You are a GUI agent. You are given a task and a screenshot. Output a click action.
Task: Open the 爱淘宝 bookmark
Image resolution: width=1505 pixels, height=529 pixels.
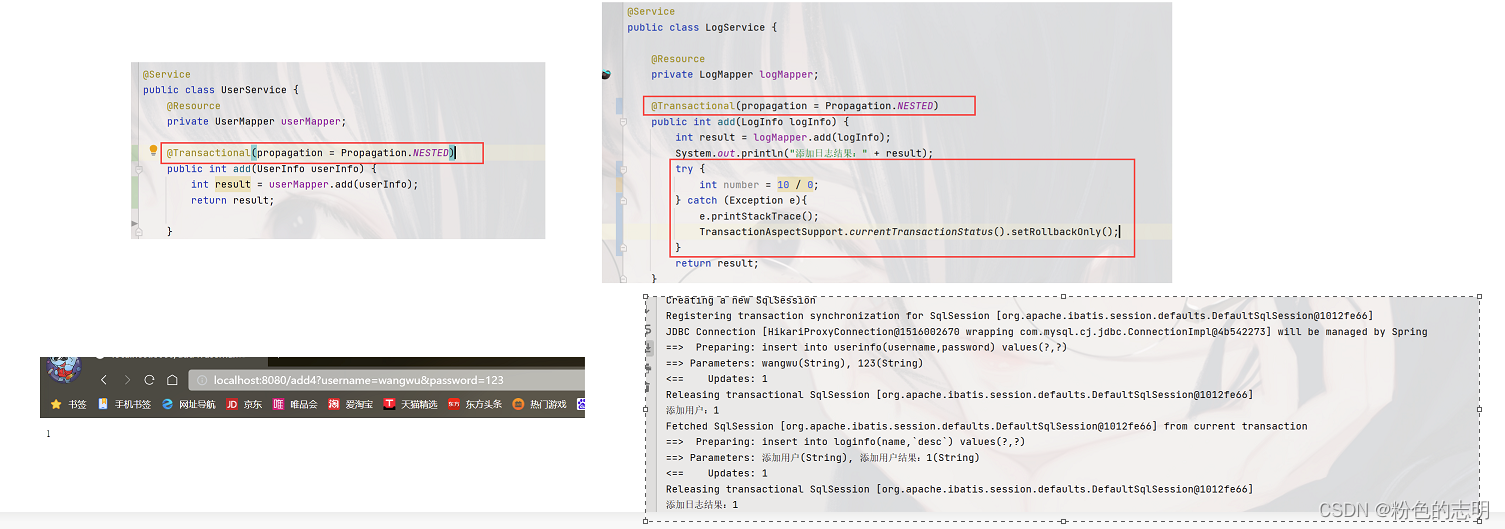(x=351, y=404)
